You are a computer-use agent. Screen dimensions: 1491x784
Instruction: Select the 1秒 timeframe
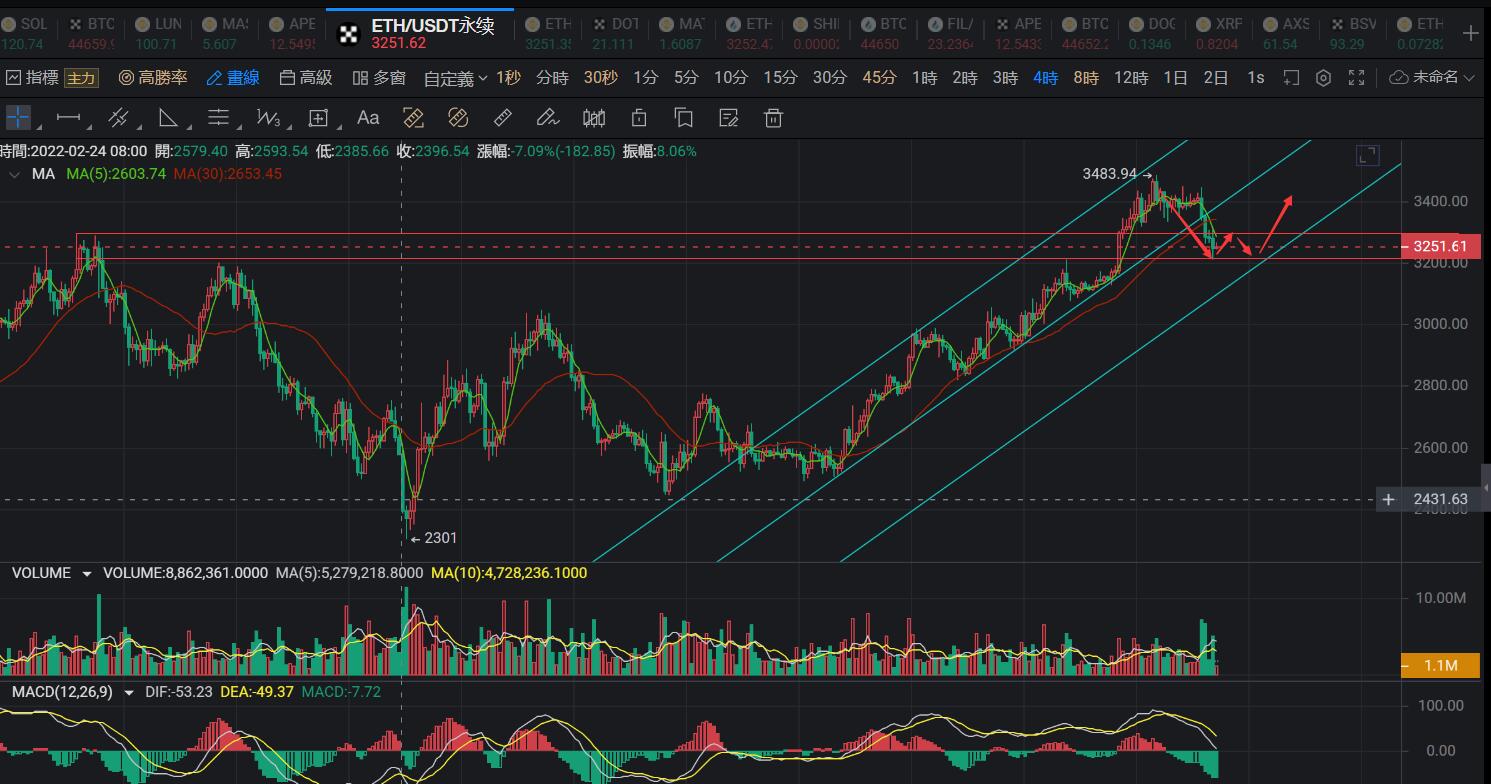coord(508,78)
